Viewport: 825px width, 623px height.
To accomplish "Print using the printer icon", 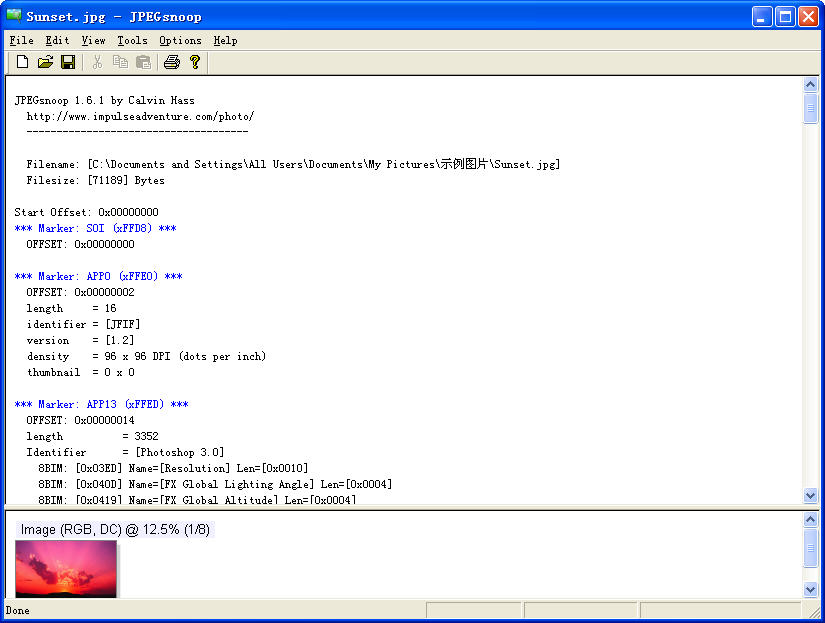I will [x=172, y=62].
